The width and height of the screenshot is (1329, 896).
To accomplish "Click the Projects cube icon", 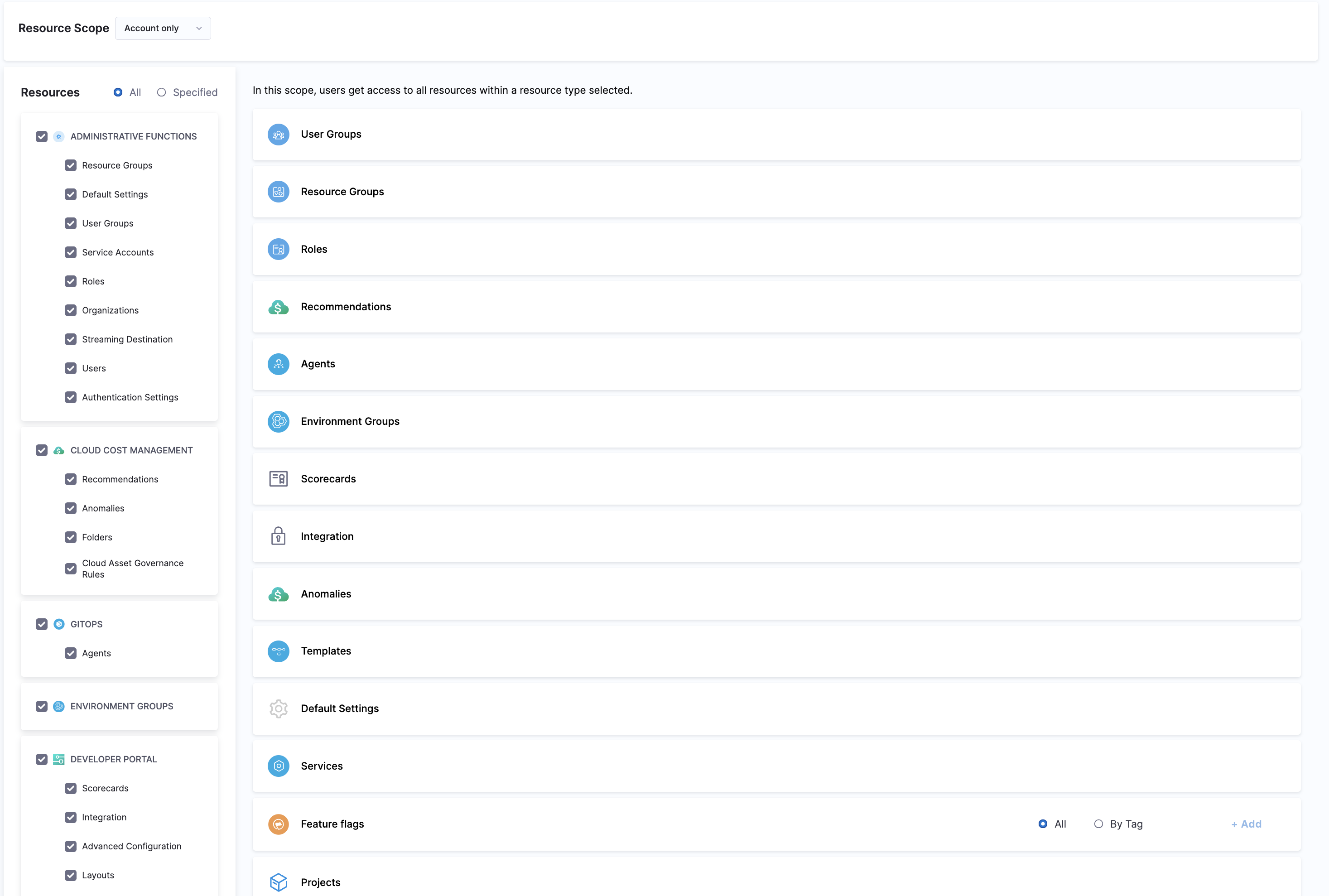I will [278, 882].
